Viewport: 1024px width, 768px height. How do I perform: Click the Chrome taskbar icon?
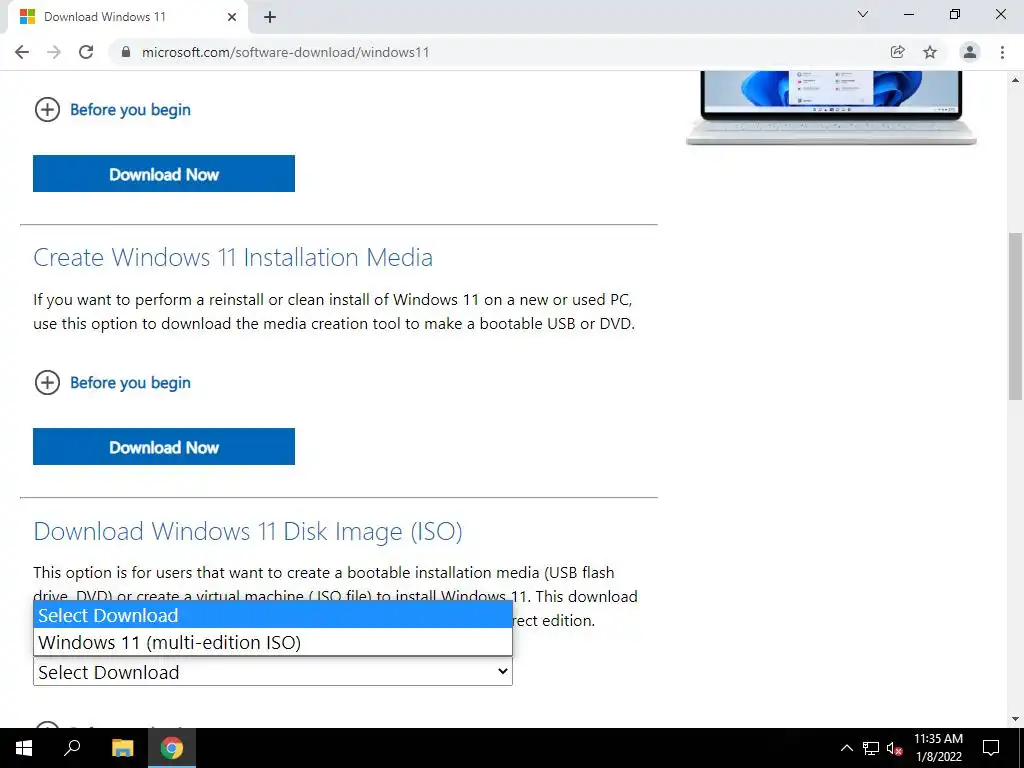[172, 748]
